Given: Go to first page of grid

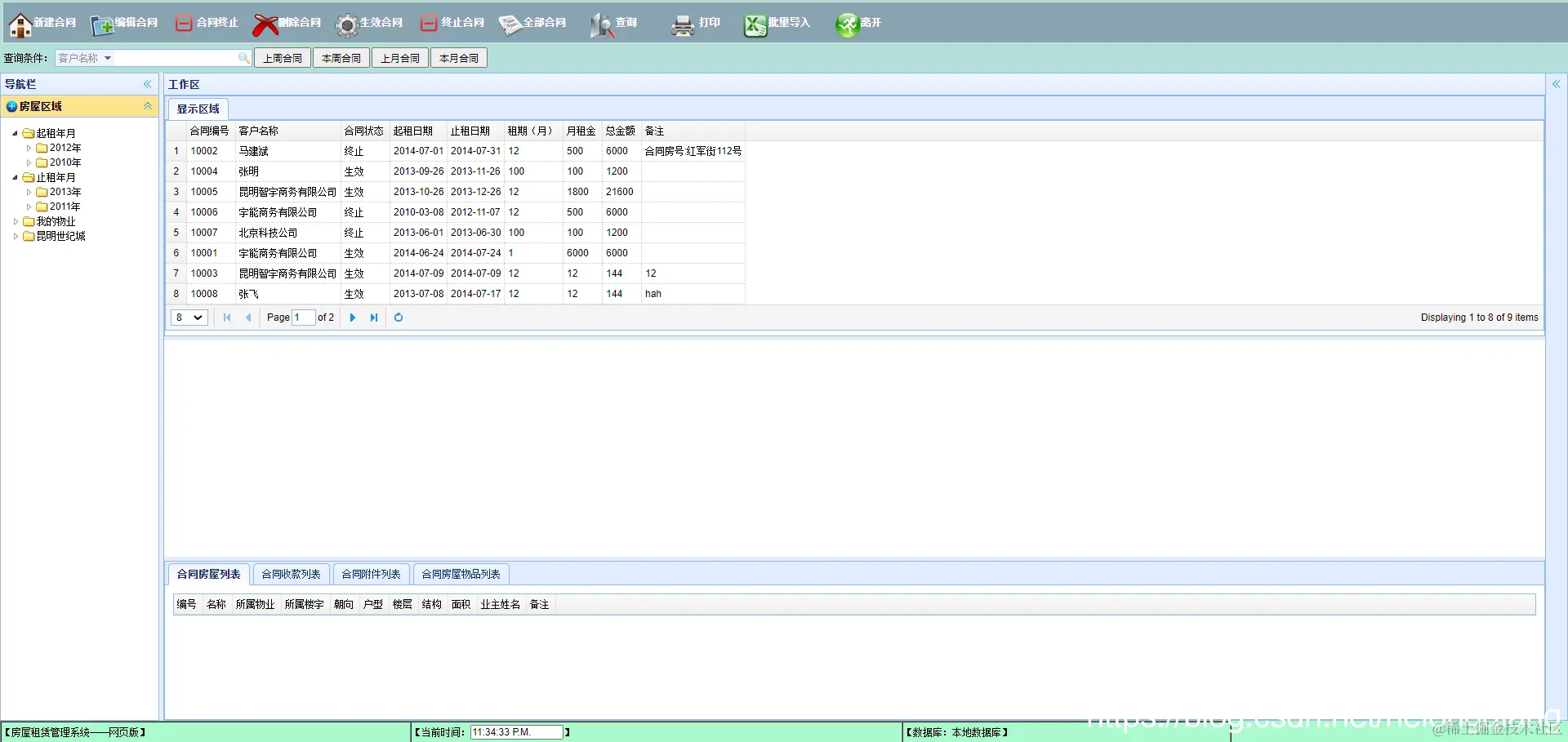Looking at the screenshot, I should [227, 318].
